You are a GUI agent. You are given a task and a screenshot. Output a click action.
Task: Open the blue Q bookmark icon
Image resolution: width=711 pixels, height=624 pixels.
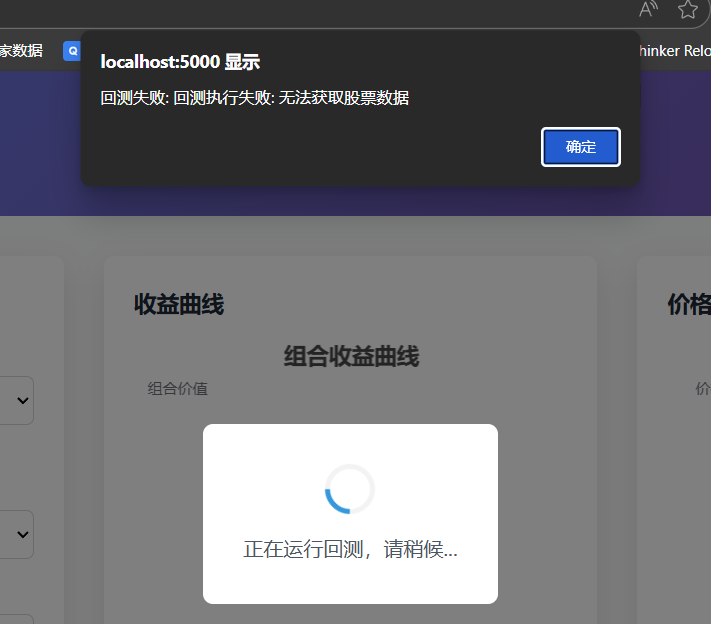[x=72, y=51]
